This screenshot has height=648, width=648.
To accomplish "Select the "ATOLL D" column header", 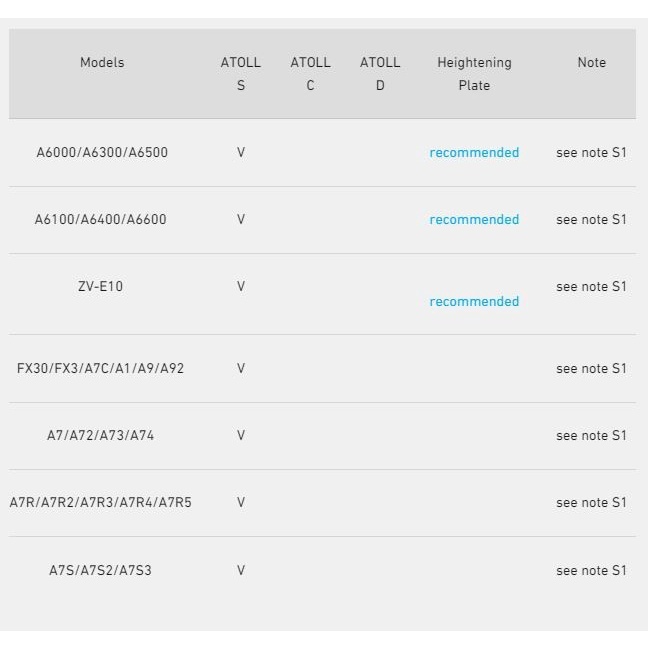I will pyautogui.click(x=380, y=74).
